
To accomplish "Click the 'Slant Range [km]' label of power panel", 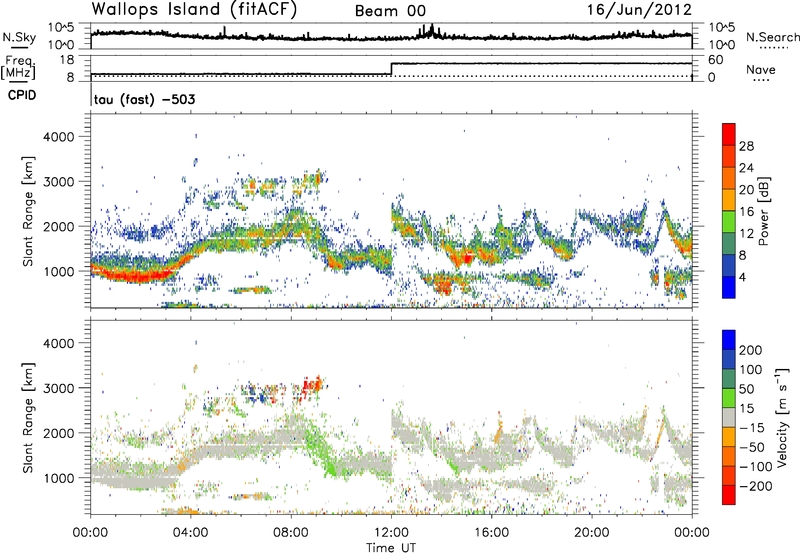I will (x=28, y=211).
